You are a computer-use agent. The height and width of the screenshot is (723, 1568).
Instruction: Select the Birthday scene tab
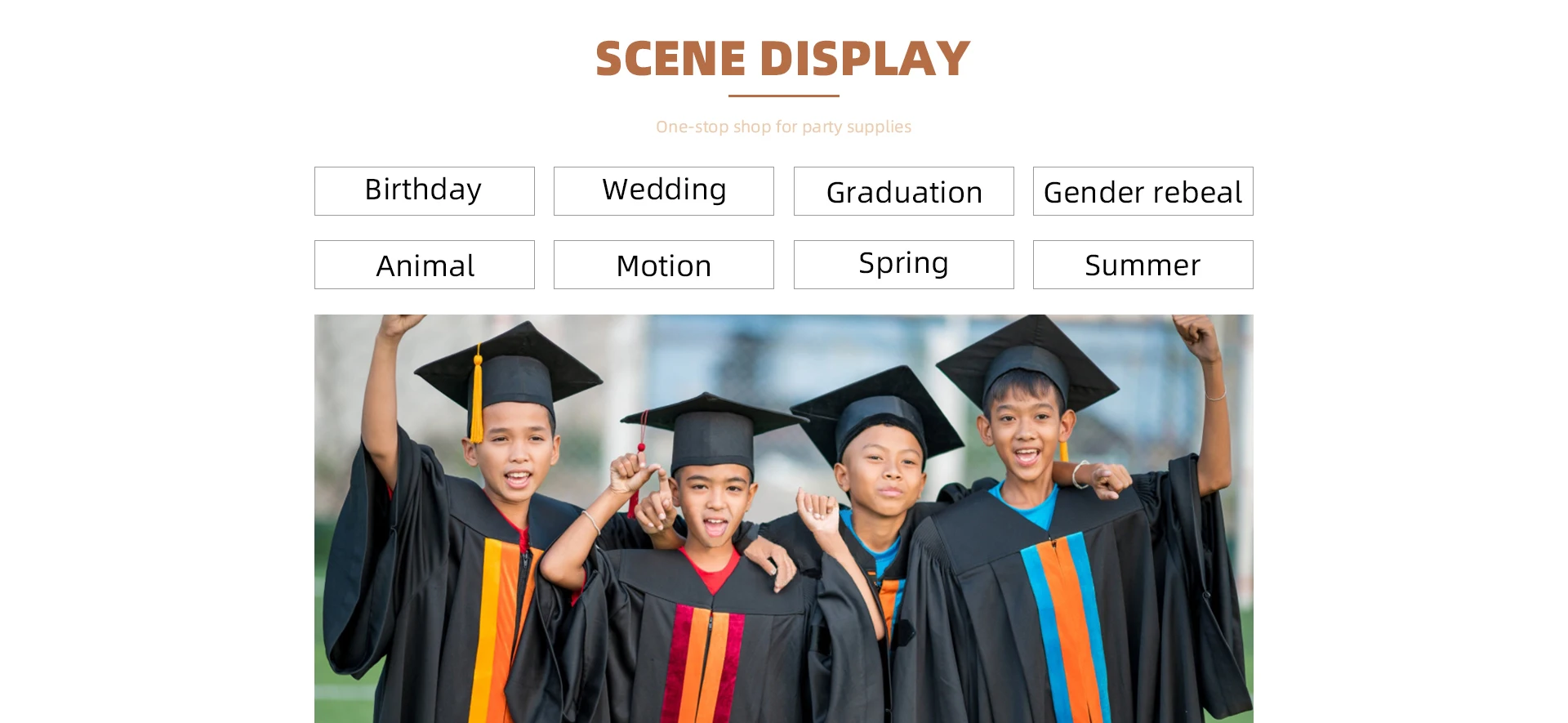(425, 191)
